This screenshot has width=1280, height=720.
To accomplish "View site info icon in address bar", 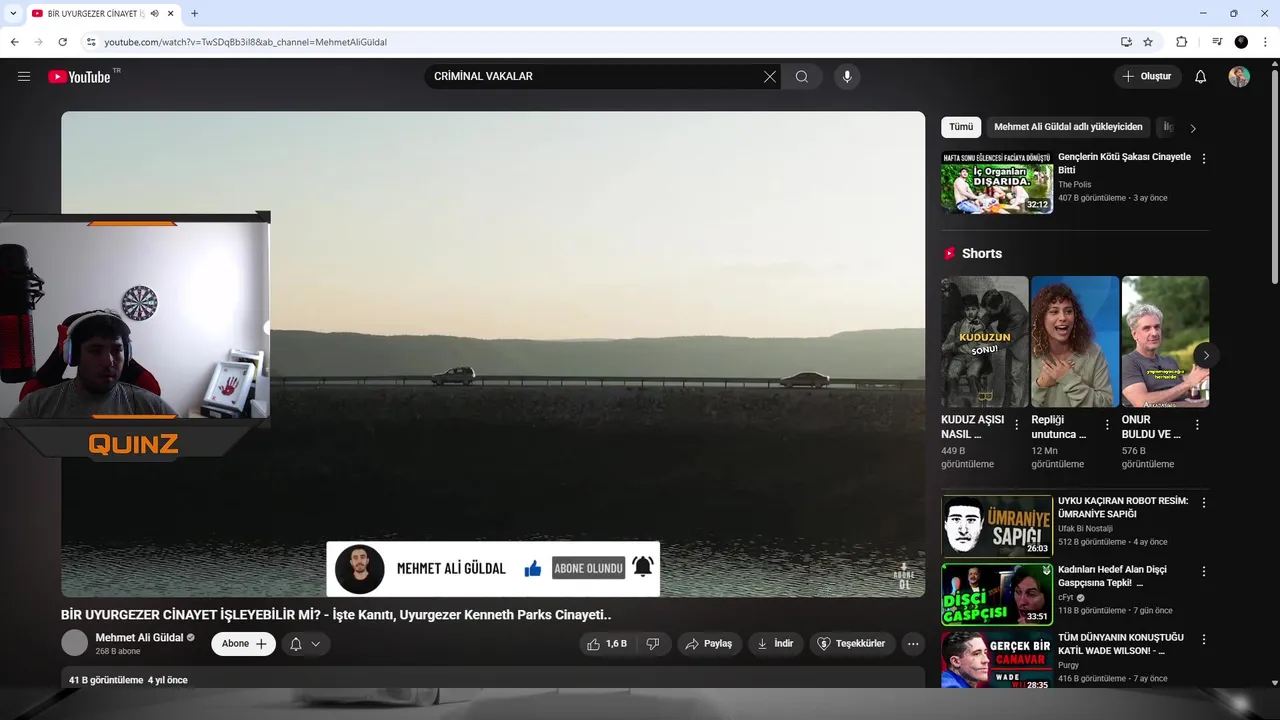I will click(91, 42).
